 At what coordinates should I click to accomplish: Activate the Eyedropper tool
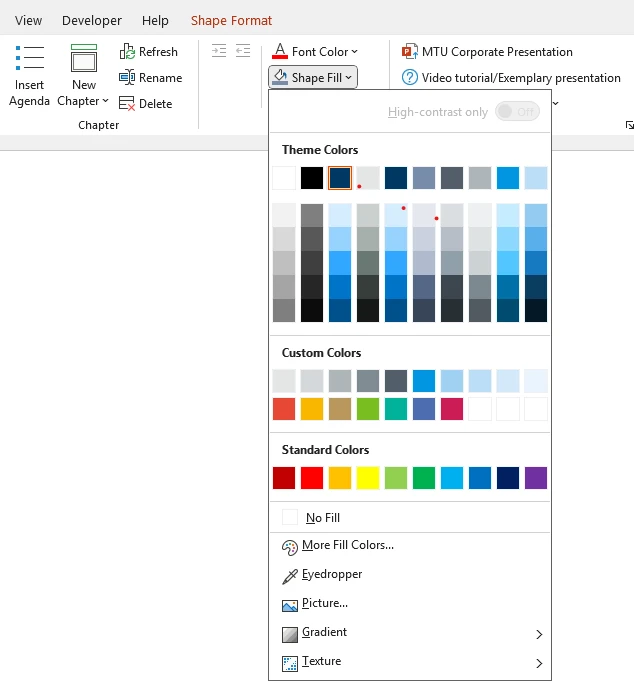tap(410, 575)
